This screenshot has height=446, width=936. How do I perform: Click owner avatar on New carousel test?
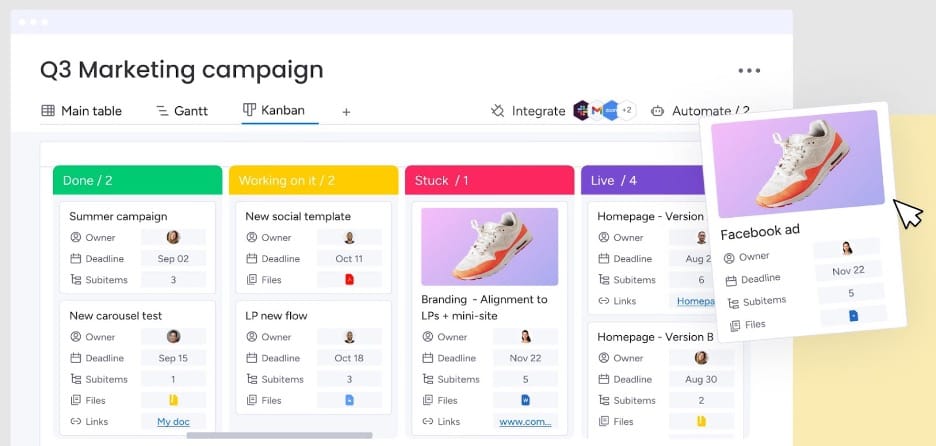(x=173, y=336)
